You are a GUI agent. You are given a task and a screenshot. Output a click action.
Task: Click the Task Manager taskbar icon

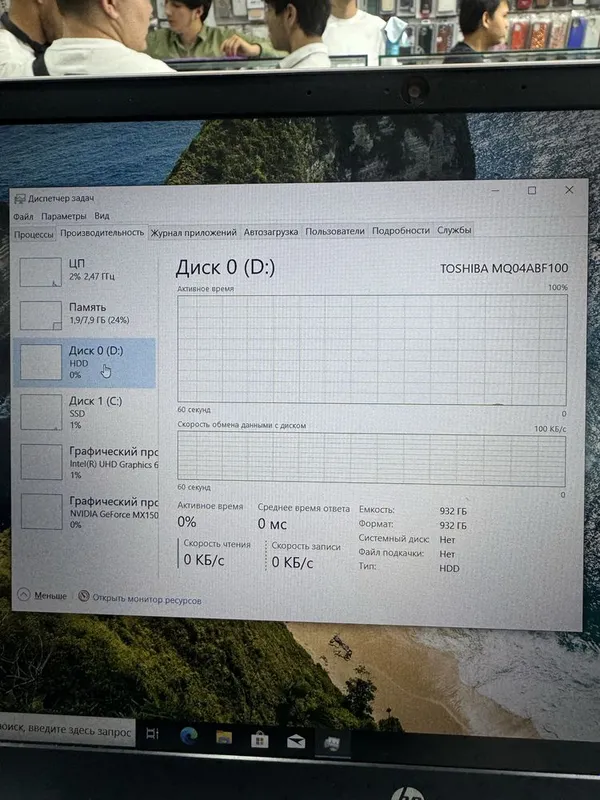[x=332, y=743]
